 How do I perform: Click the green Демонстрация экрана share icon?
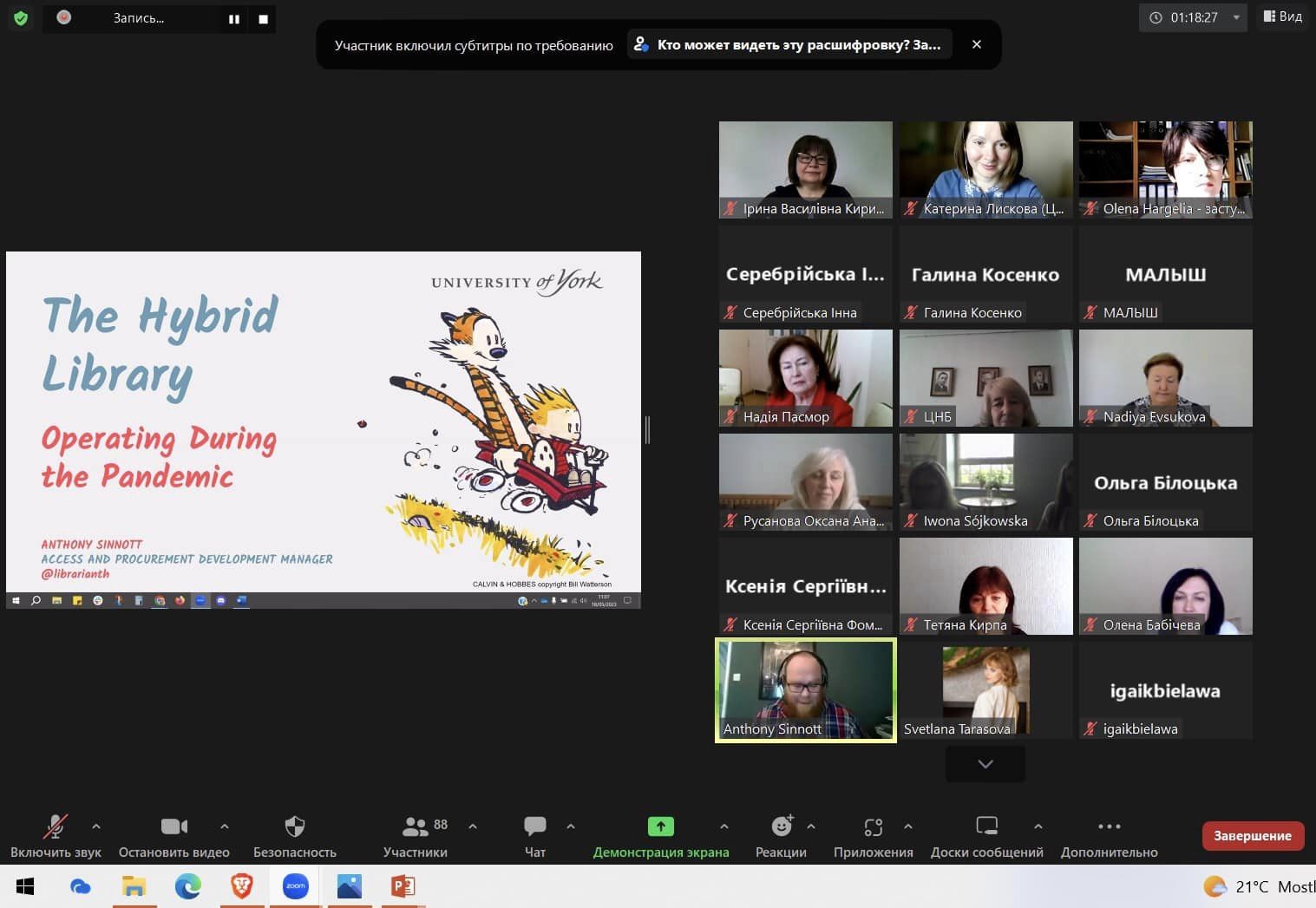pos(660,826)
